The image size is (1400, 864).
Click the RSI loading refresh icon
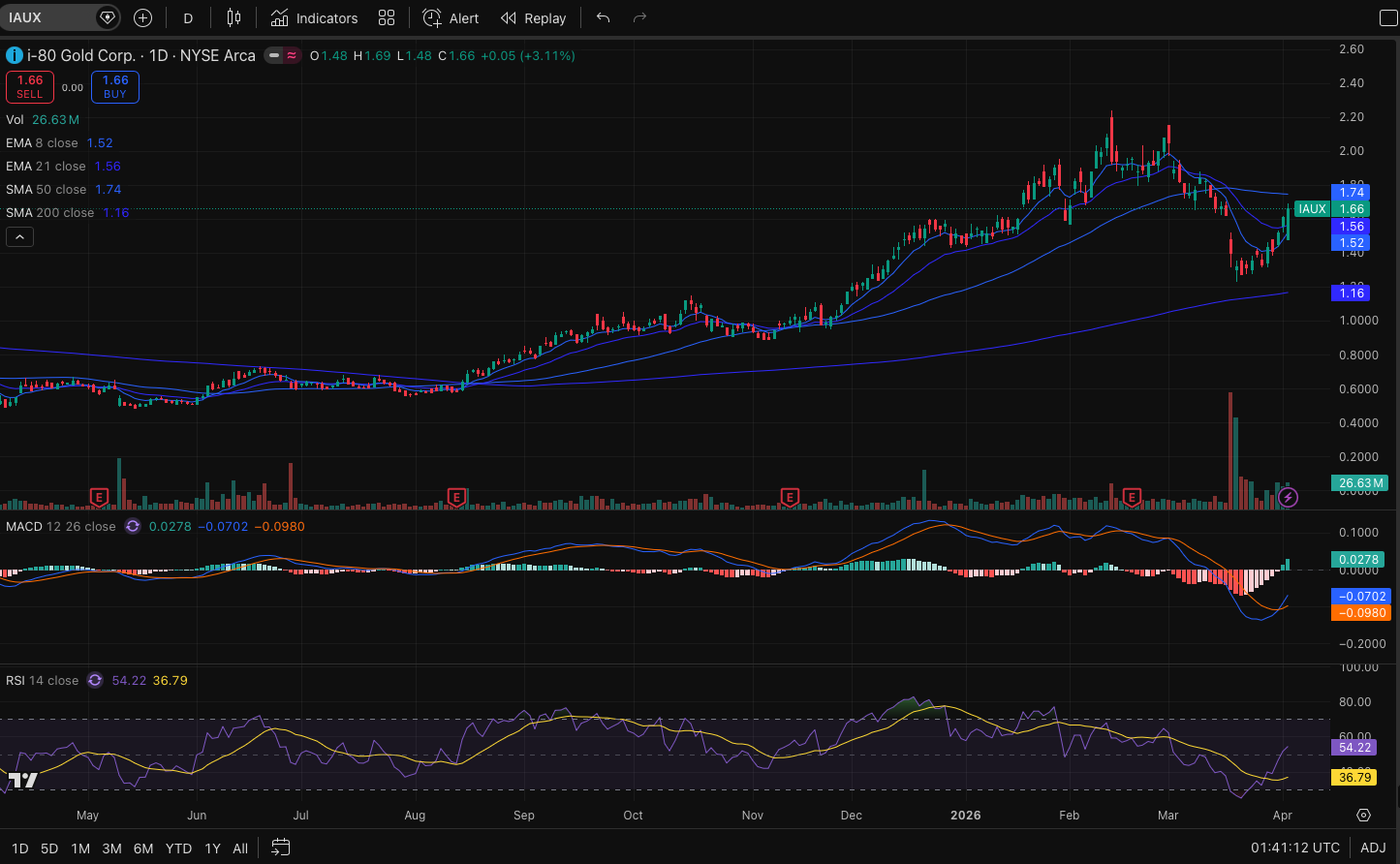[95, 681]
